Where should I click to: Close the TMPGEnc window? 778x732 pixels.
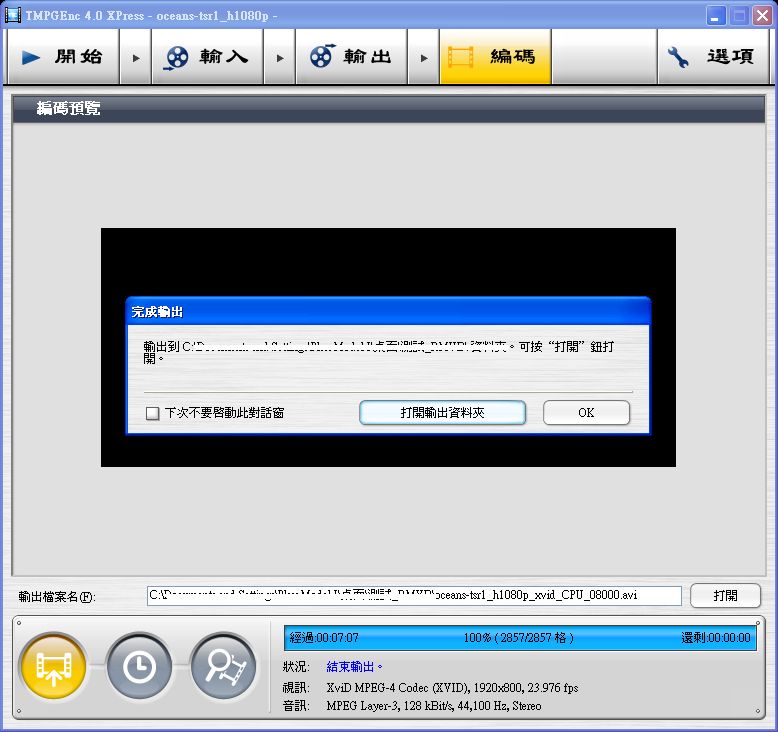tap(762, 16)
